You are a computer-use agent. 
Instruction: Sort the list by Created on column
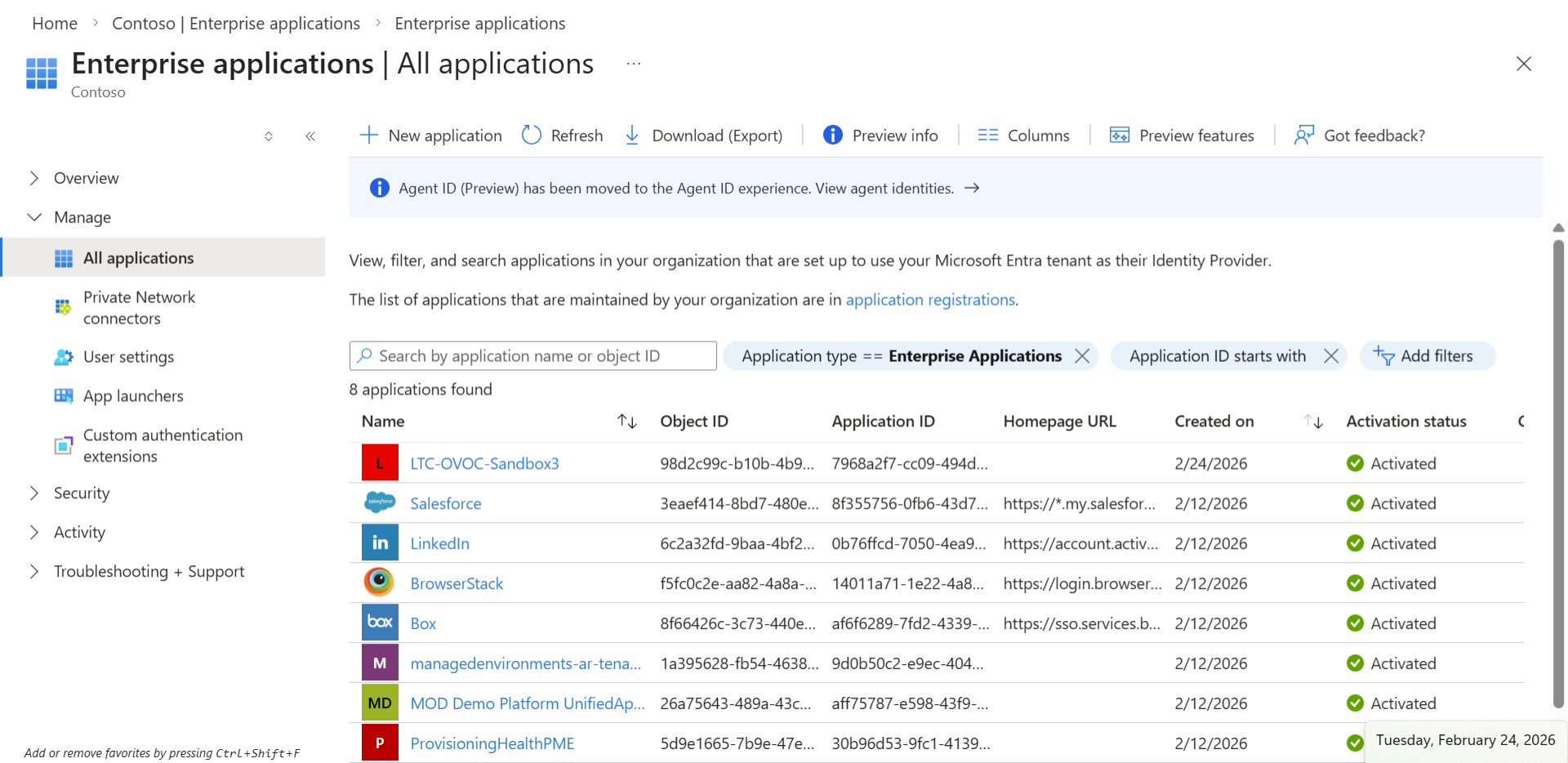point(1313,421)
